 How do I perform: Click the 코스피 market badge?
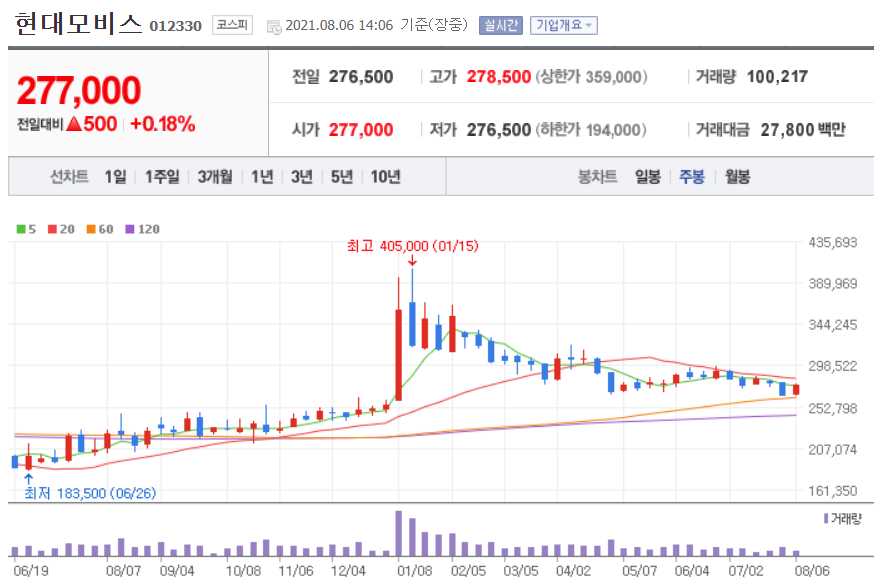(232, 25)
